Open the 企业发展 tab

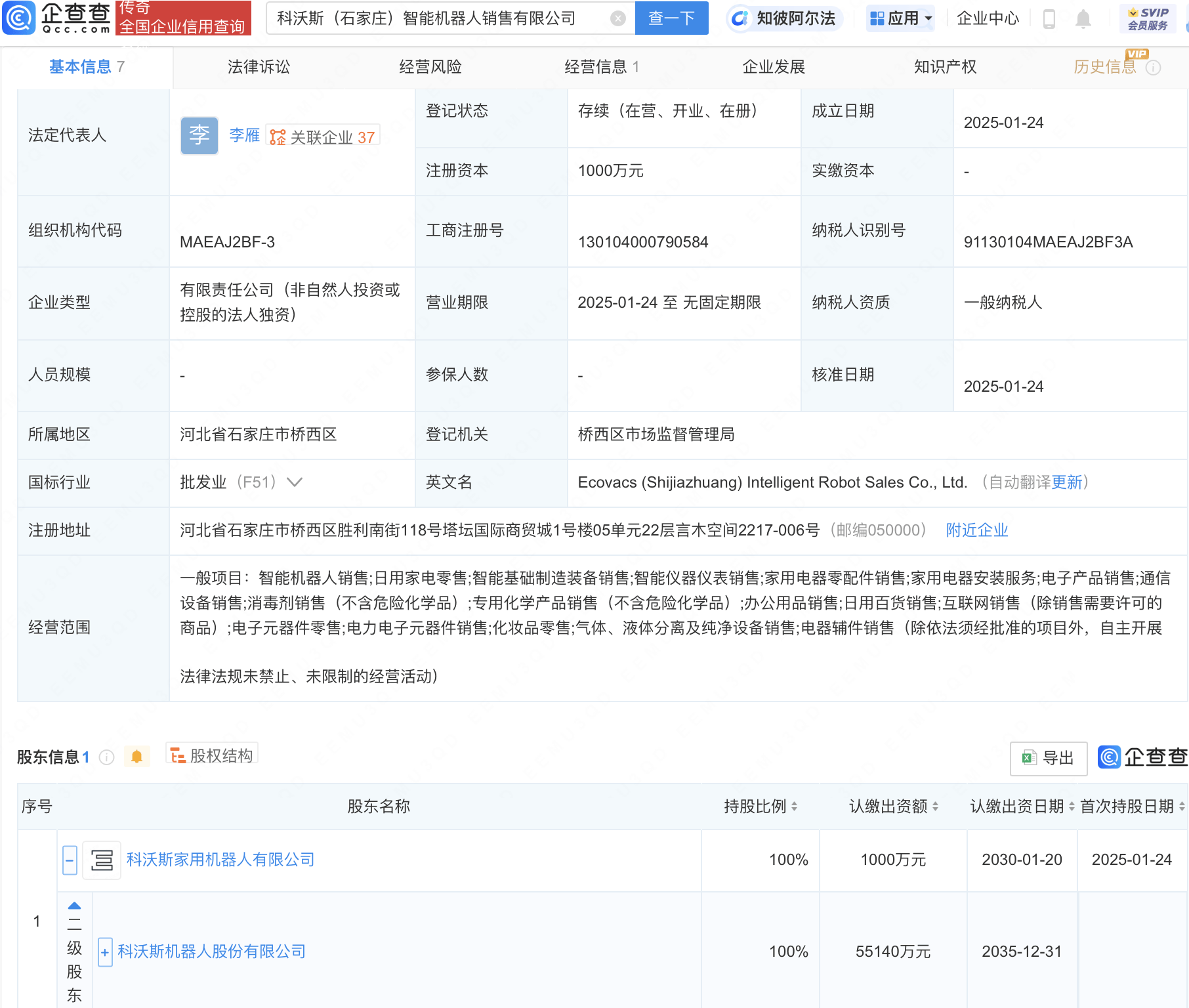(774, 67)
